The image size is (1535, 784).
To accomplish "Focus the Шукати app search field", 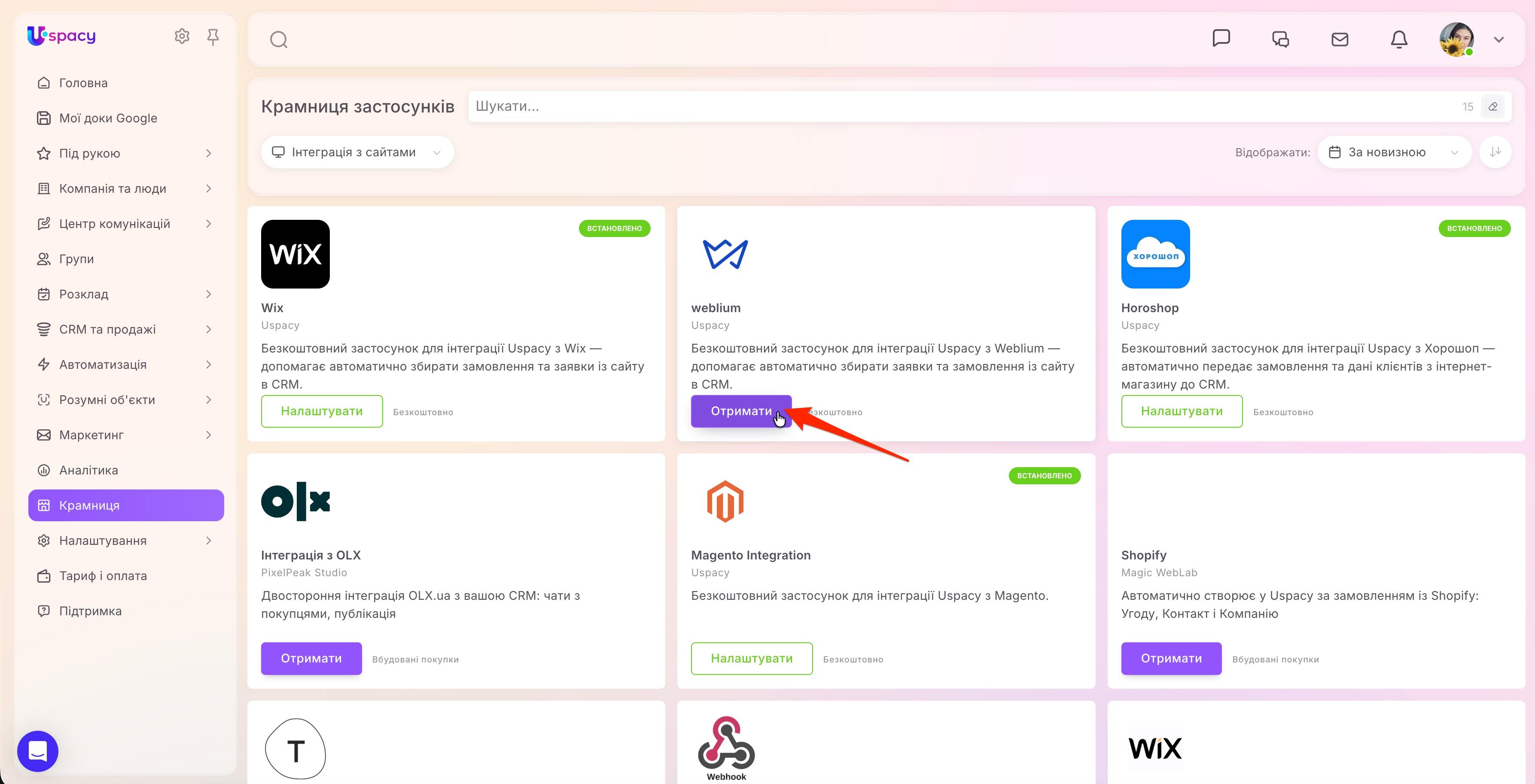I will coord(965,106).
